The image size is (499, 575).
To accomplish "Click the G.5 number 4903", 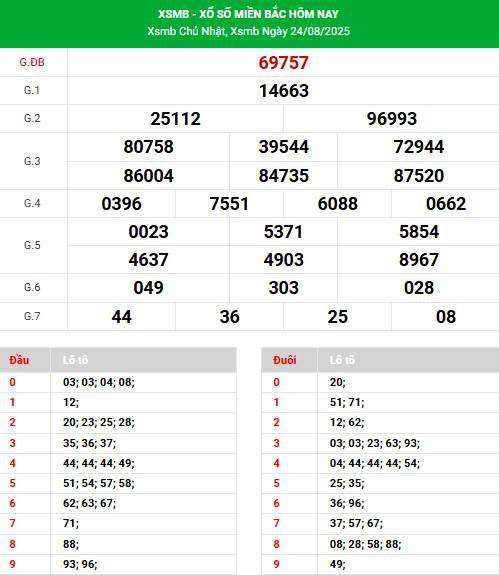I will 283,260.
